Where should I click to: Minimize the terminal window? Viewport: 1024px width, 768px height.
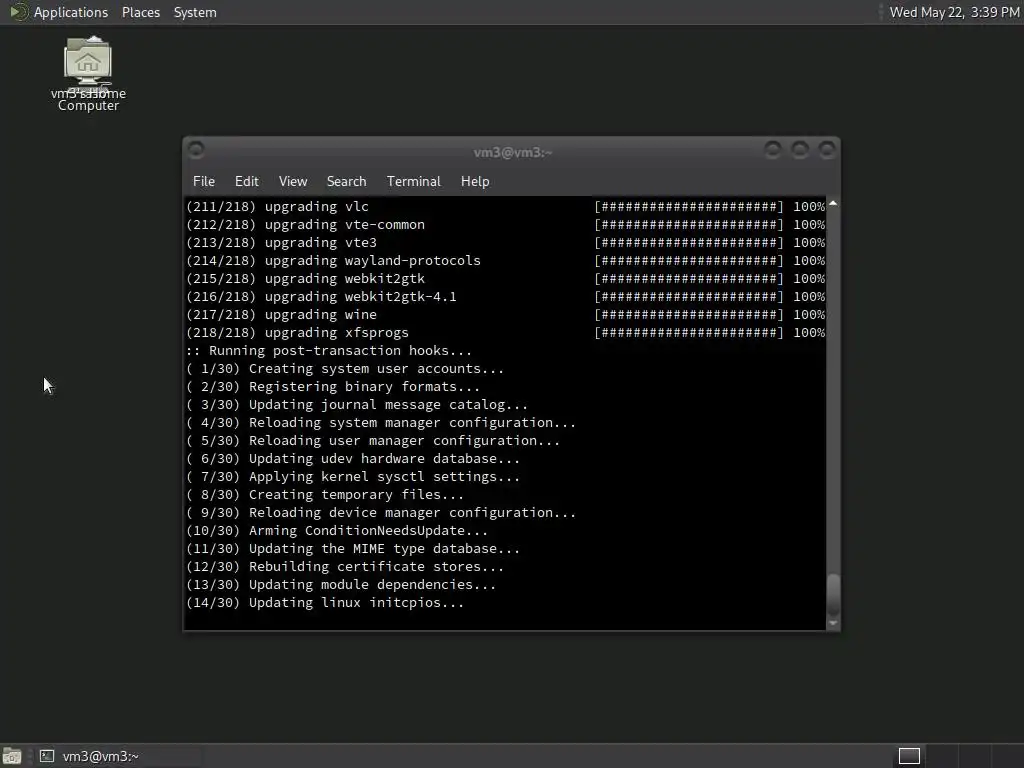[773, 150]
